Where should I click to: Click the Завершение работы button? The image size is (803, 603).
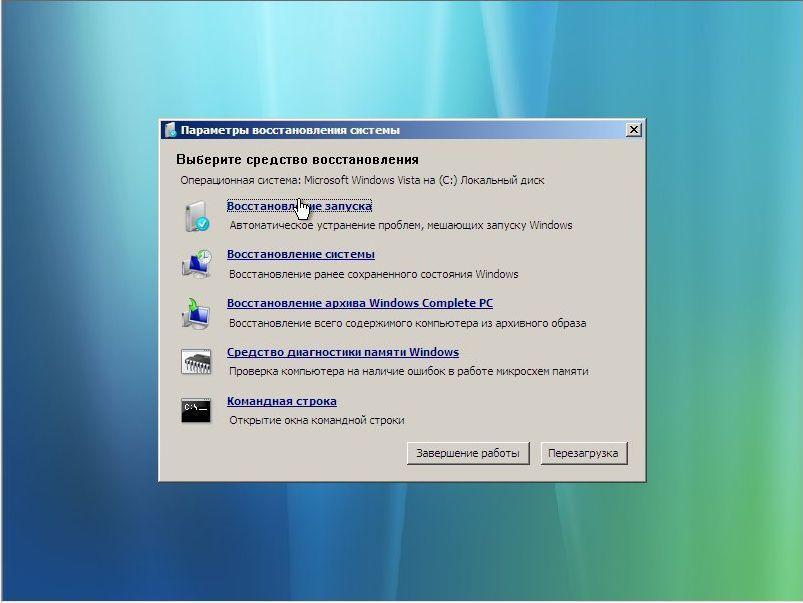pyautogui.click(x=468, y=453)
